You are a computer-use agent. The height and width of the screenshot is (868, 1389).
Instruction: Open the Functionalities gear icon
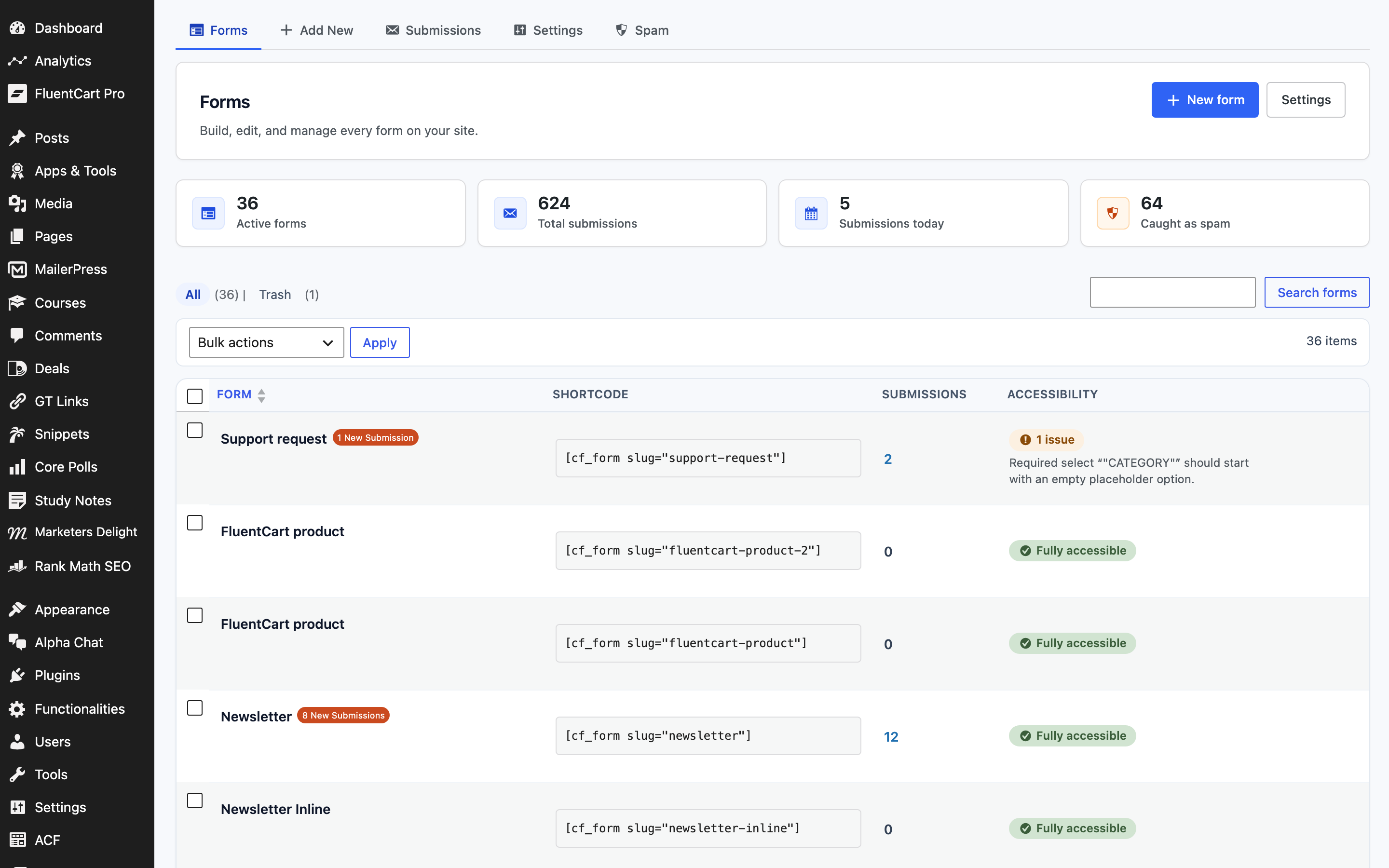17,708
